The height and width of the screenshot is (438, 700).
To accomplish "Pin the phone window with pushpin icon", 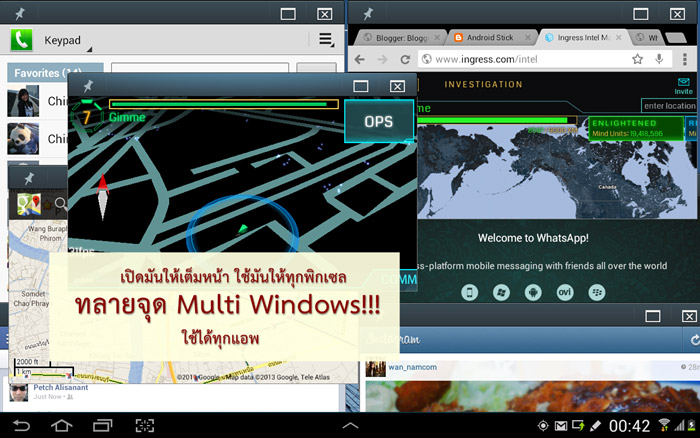I will tap(20, 14).
